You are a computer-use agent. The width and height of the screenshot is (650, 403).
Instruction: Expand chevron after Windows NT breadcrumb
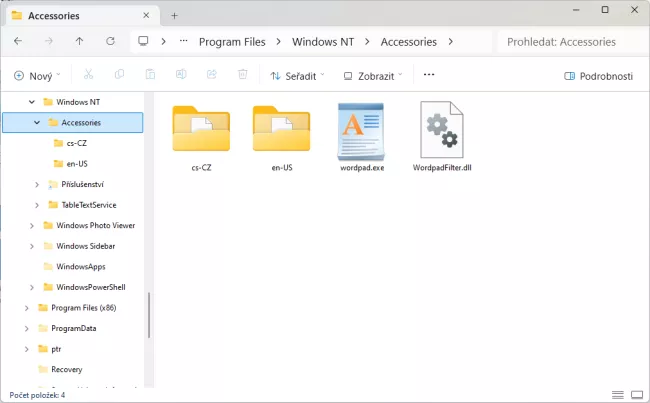[367, 42]
